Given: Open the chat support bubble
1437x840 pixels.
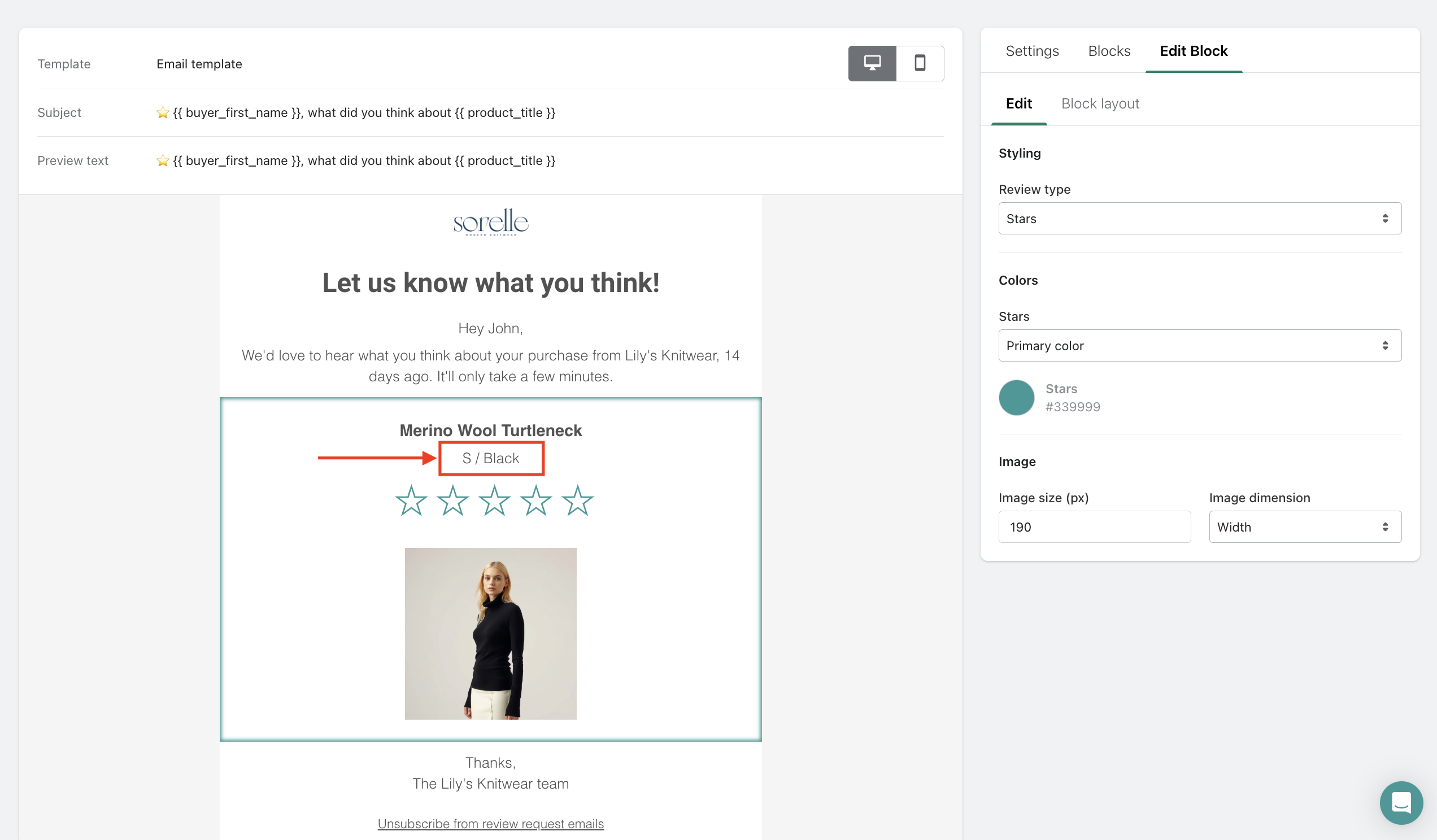Looking at the screenshot, I should click(x=1400, y=802).
